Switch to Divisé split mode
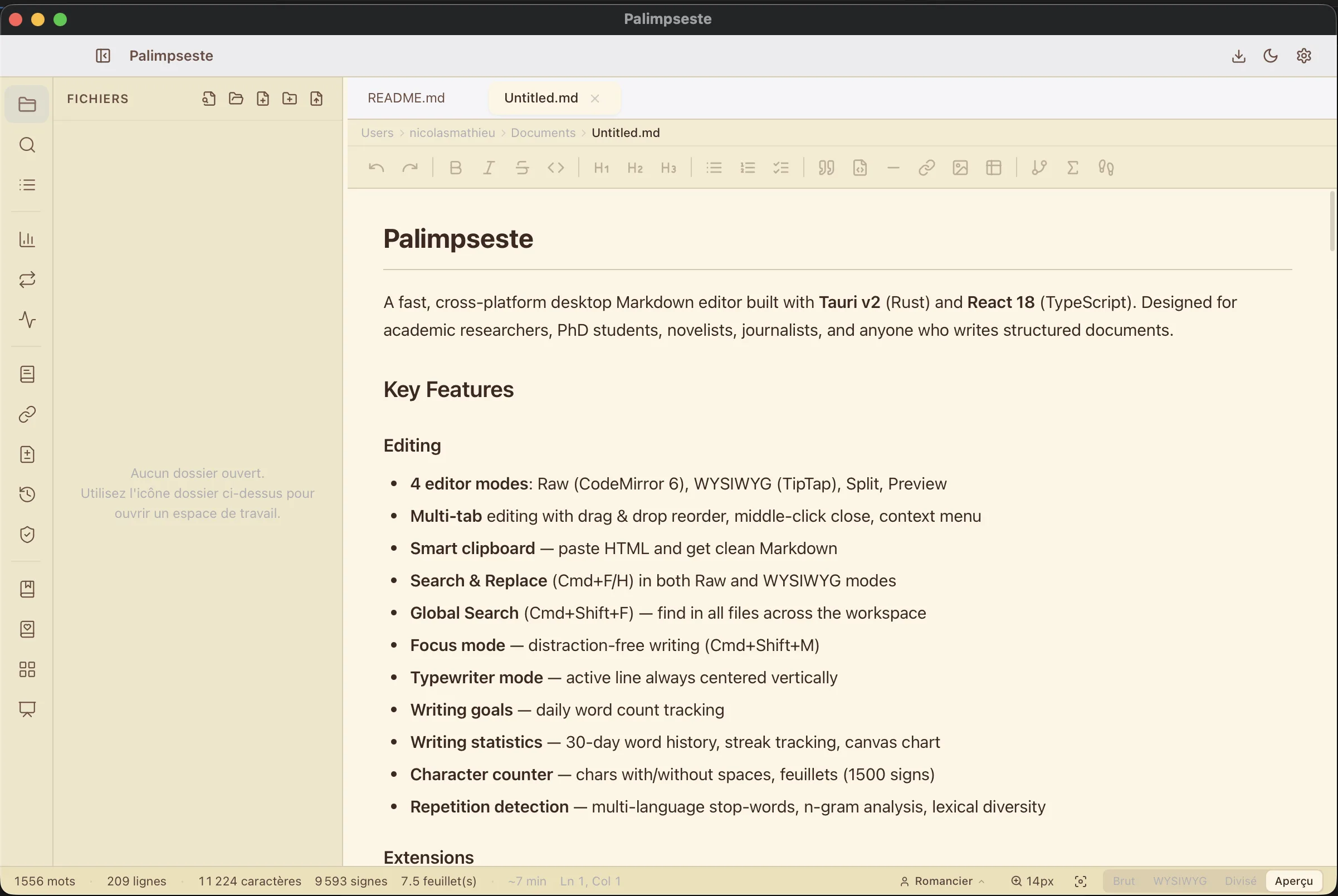 click(x=1241, y=881)
